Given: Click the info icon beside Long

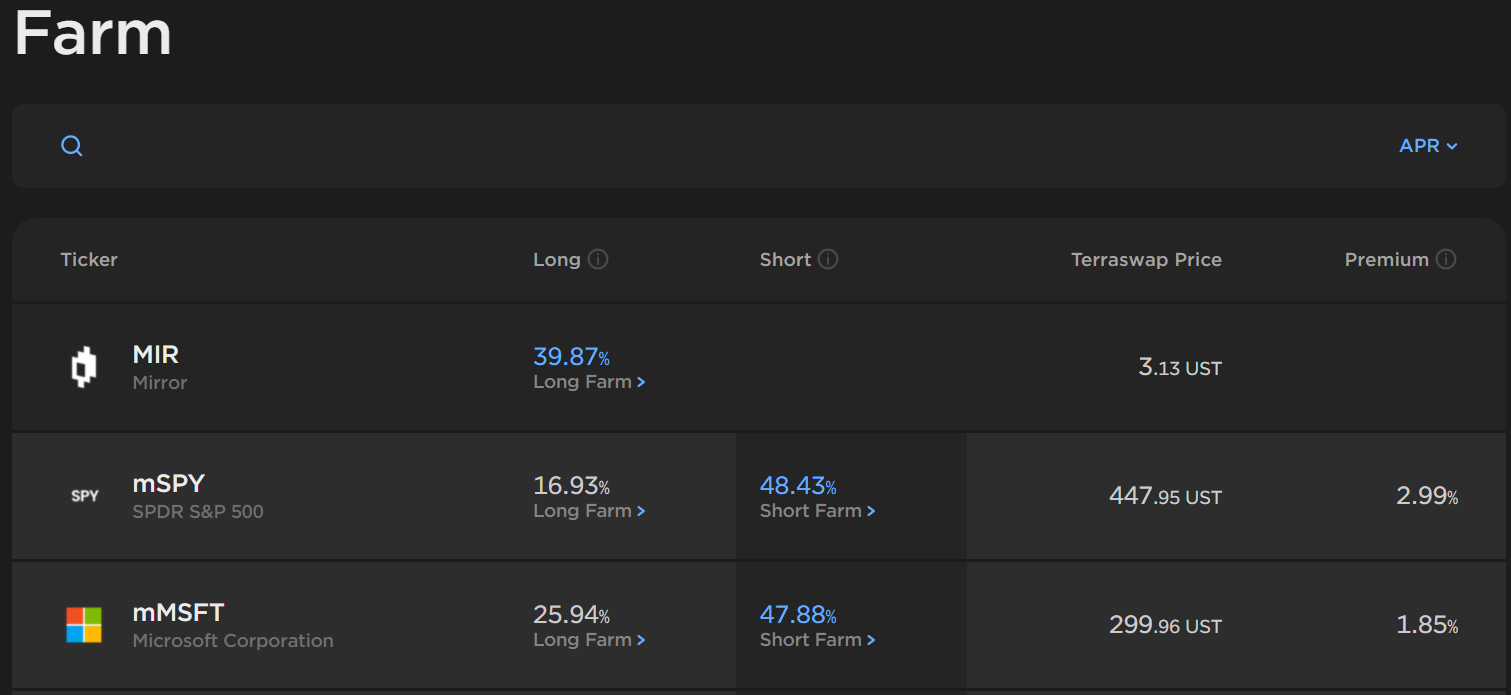Looking at the screenshot, I should (x=598, y=260).
